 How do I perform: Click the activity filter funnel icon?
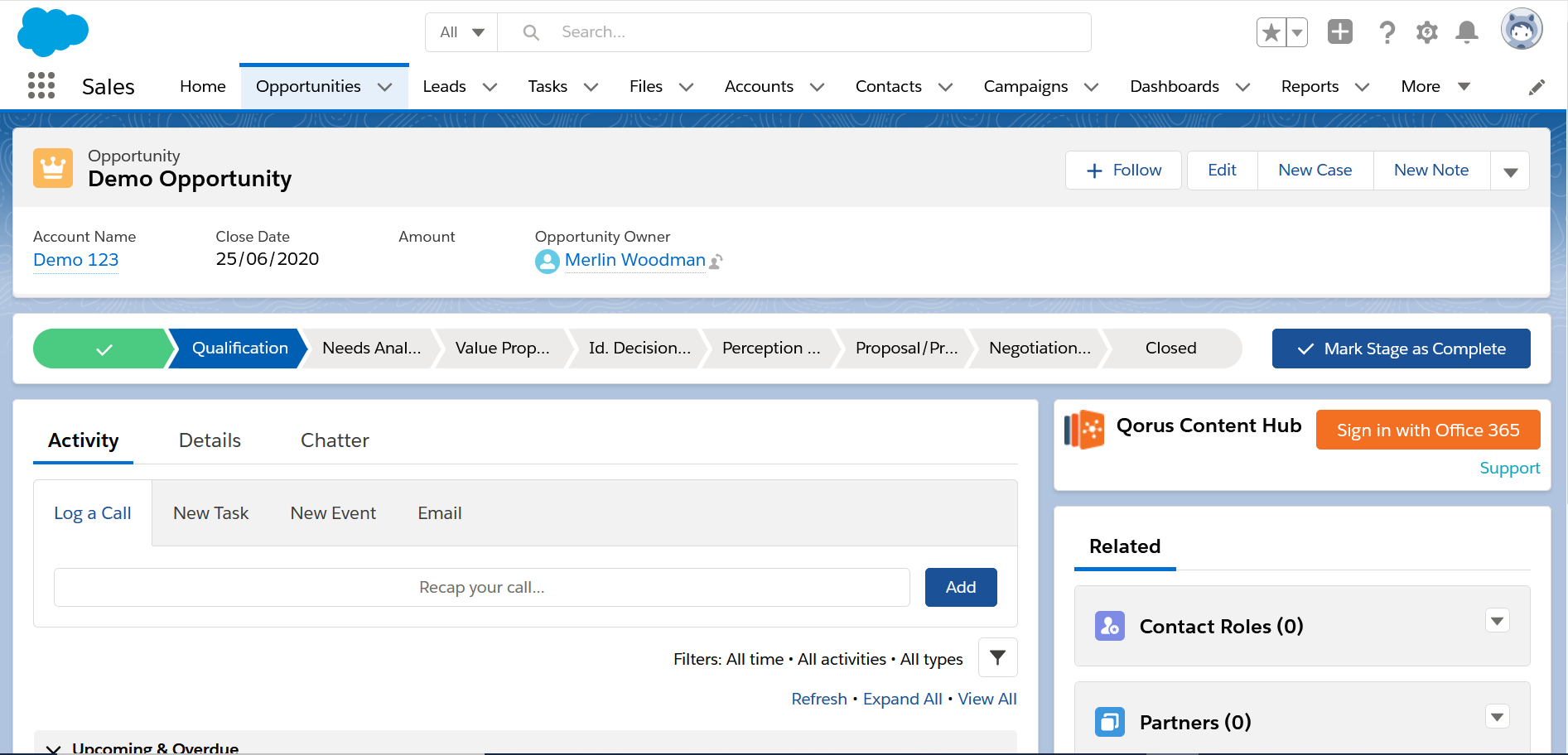[997, 657]
